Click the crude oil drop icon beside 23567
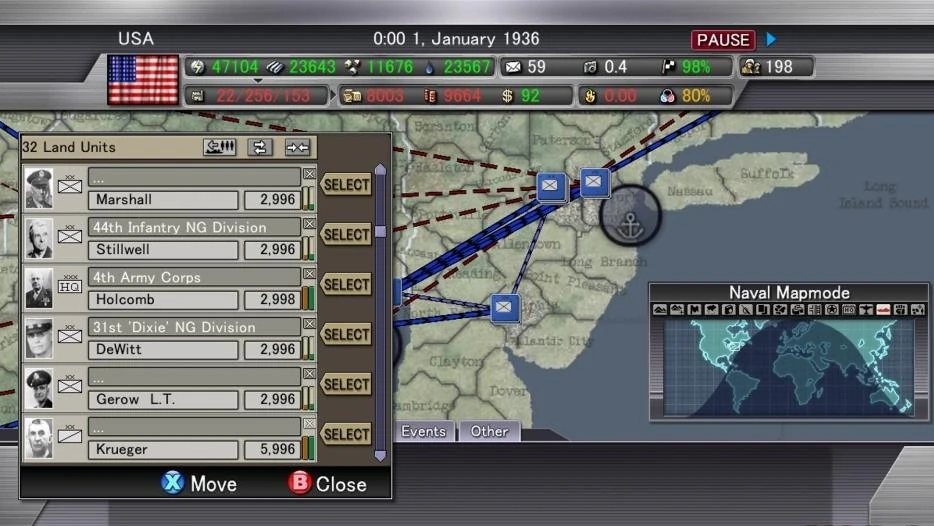The height and width of the screenshot is (526, 934). point(429,67)
